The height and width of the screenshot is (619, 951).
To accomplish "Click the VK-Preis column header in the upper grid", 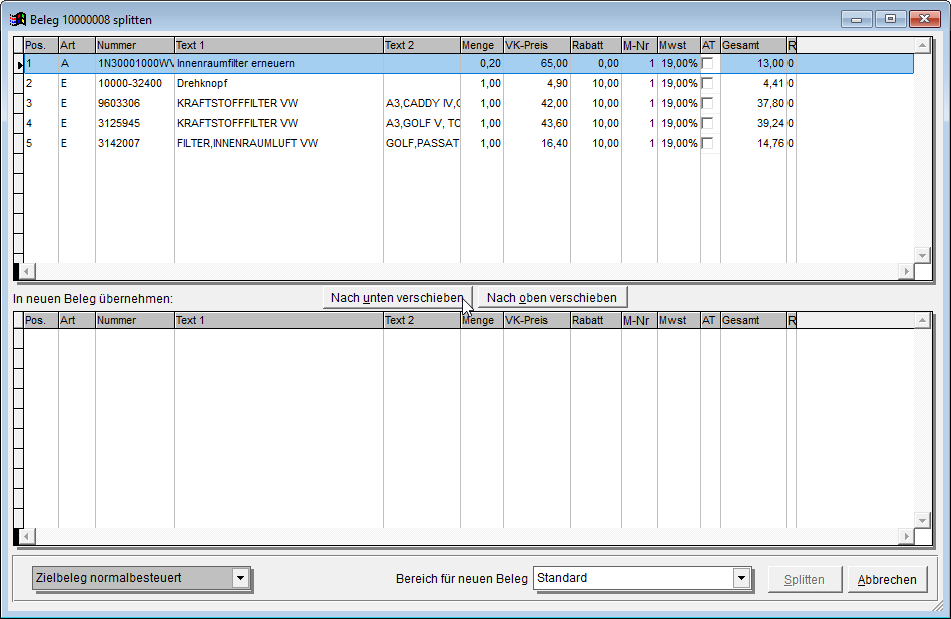I will coord(535,45).
